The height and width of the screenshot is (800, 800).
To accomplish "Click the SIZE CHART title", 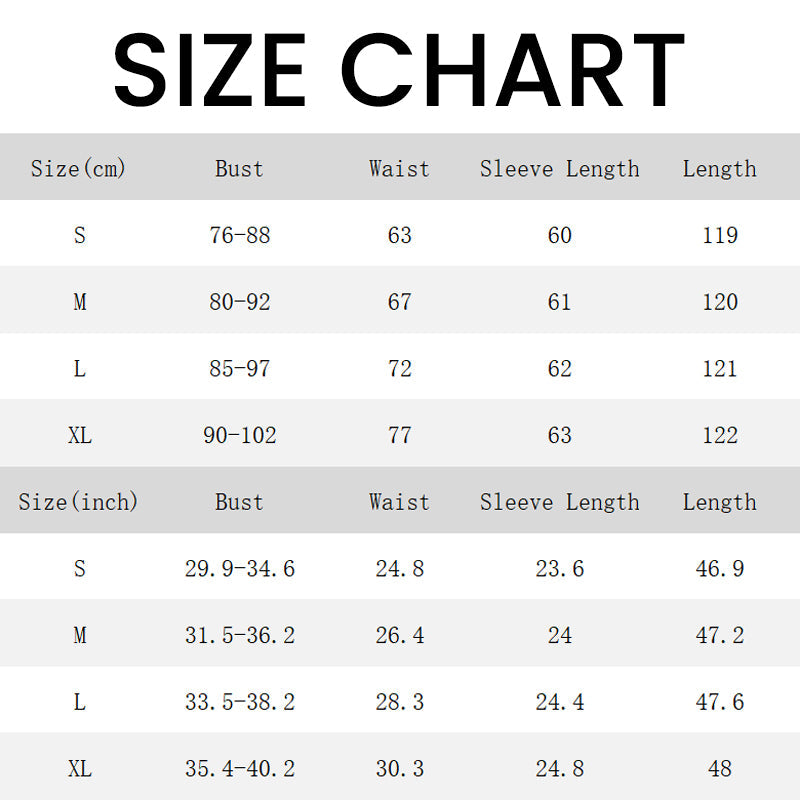I will point(399,68).
